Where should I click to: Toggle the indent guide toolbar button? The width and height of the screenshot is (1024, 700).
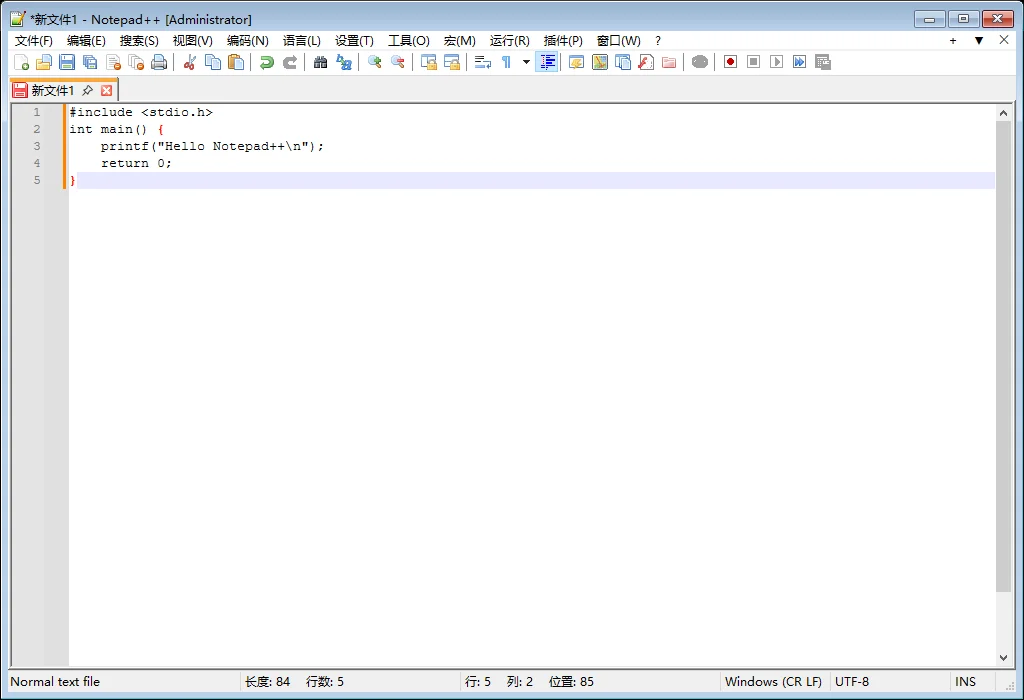[x=547, y=62]
